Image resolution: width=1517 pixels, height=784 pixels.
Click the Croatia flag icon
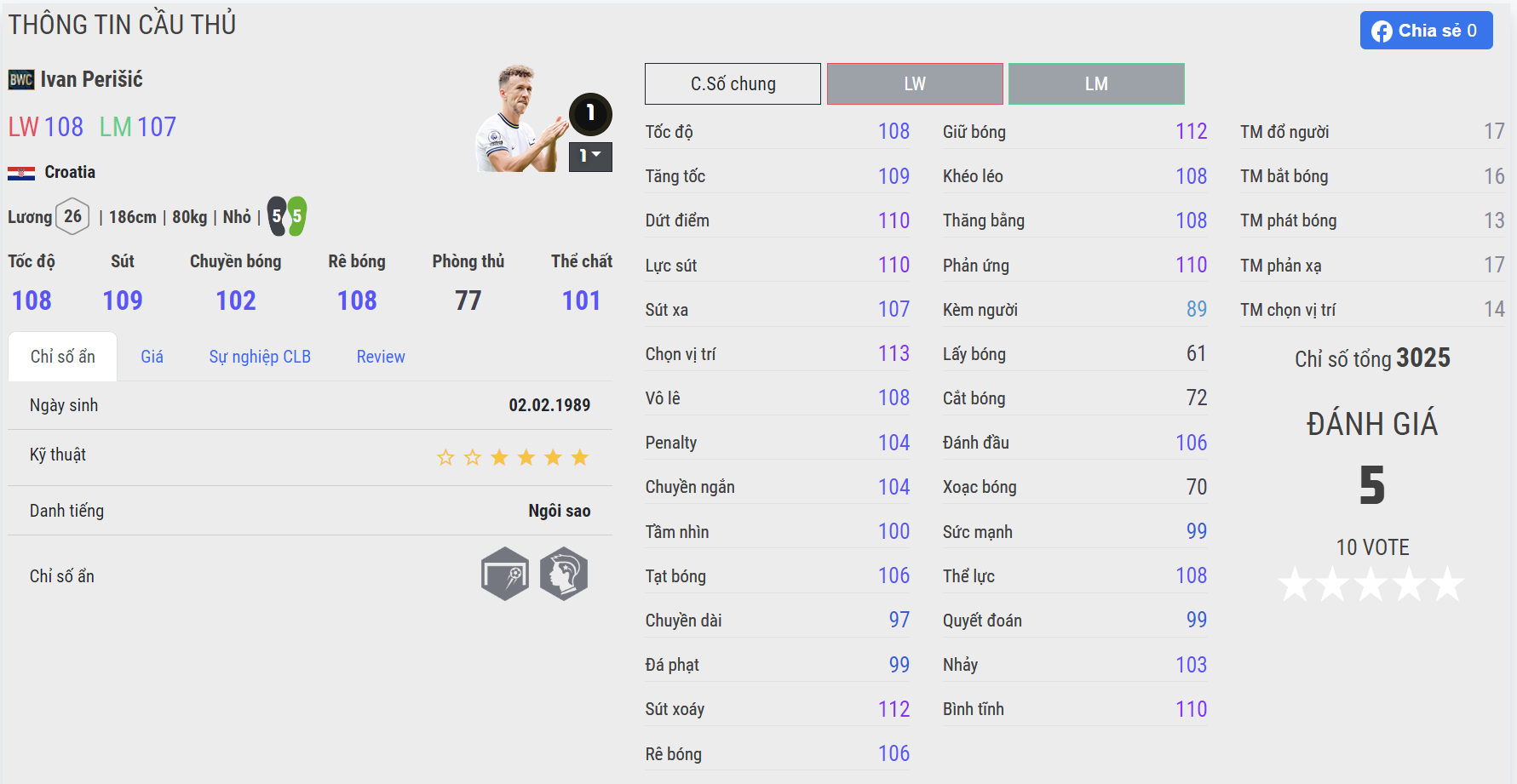point(21,173)
